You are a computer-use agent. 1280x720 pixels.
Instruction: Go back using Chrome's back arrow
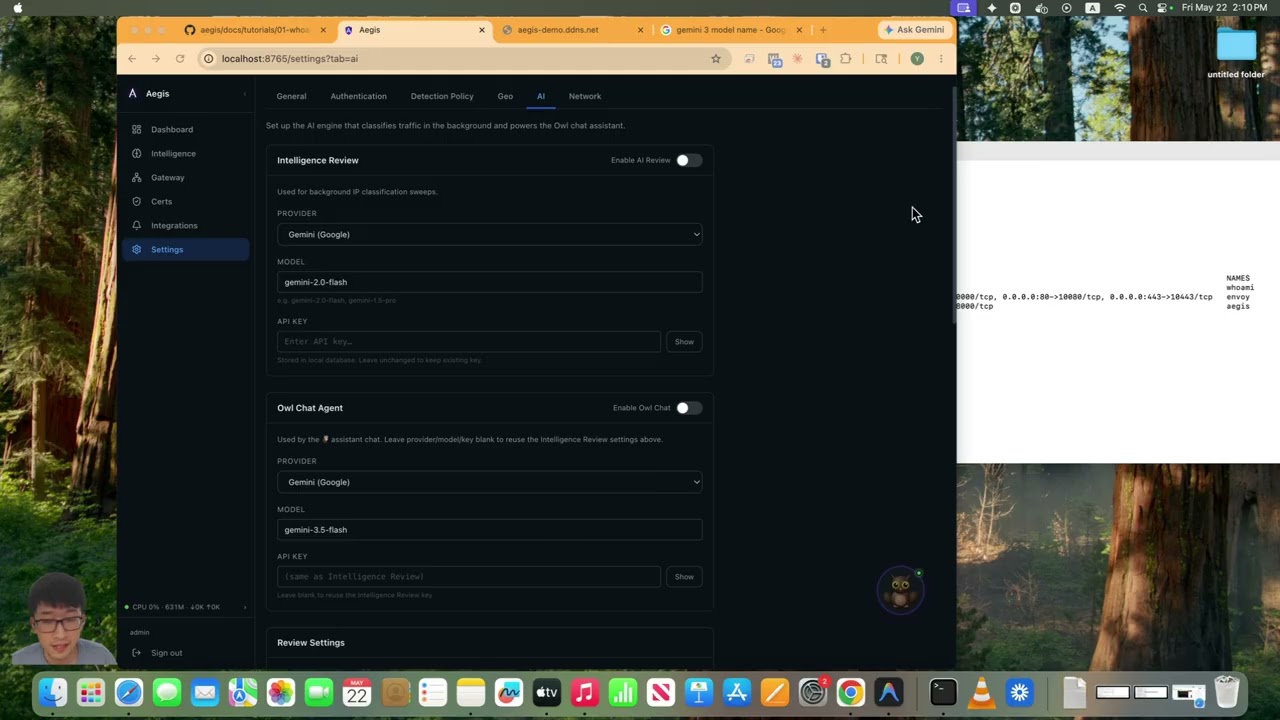[132, 59]
